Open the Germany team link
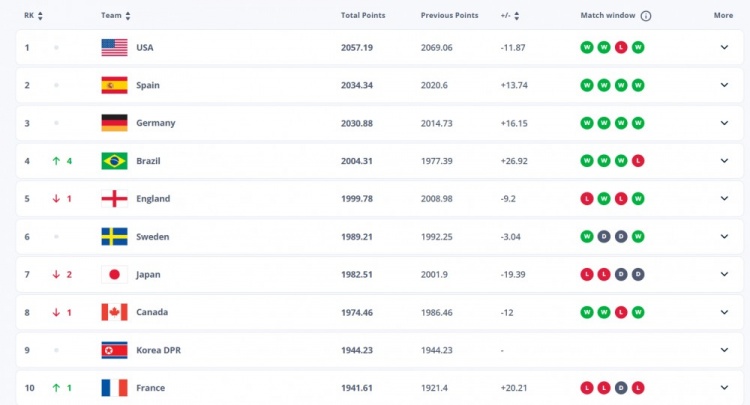Image resolution: width=750 pixels, height=405 pixels. (155, 123)
